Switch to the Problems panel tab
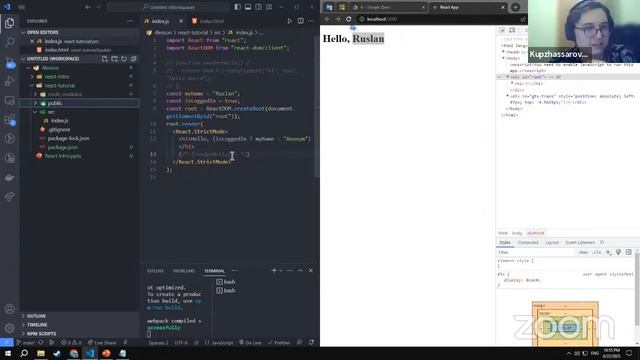Image resolution: width=640 pixels, height=360 pixels. click(184, 271)
